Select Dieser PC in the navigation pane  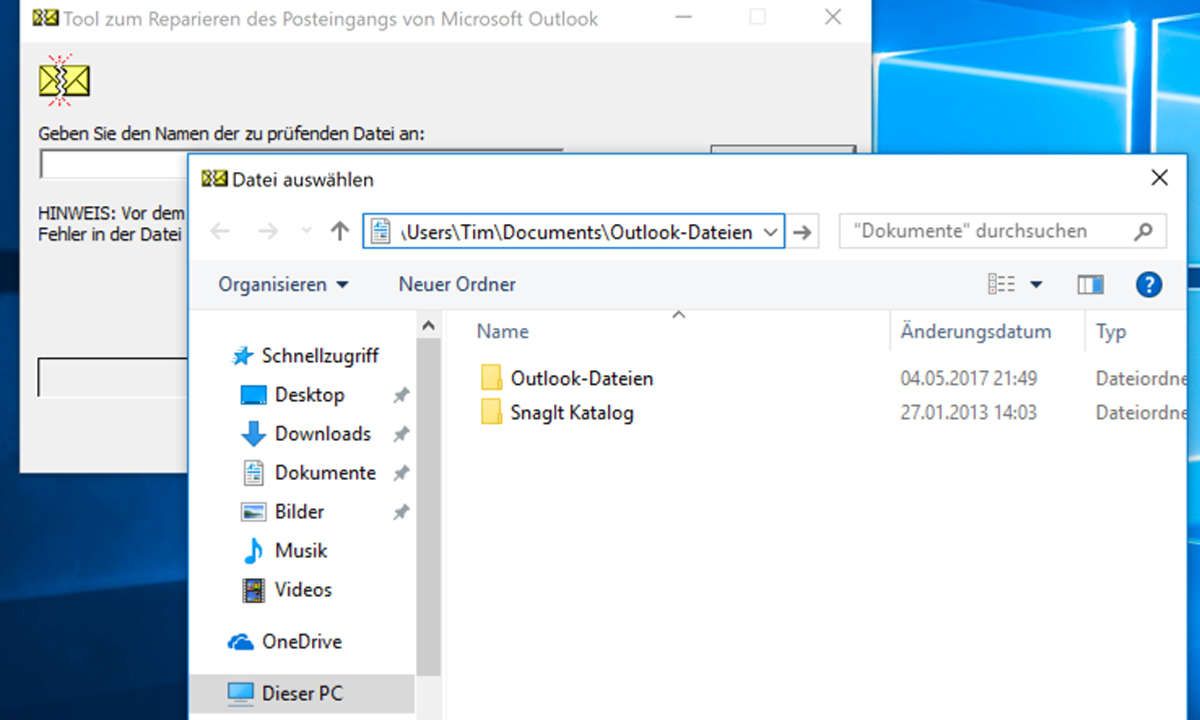click(x=304, y=693)
